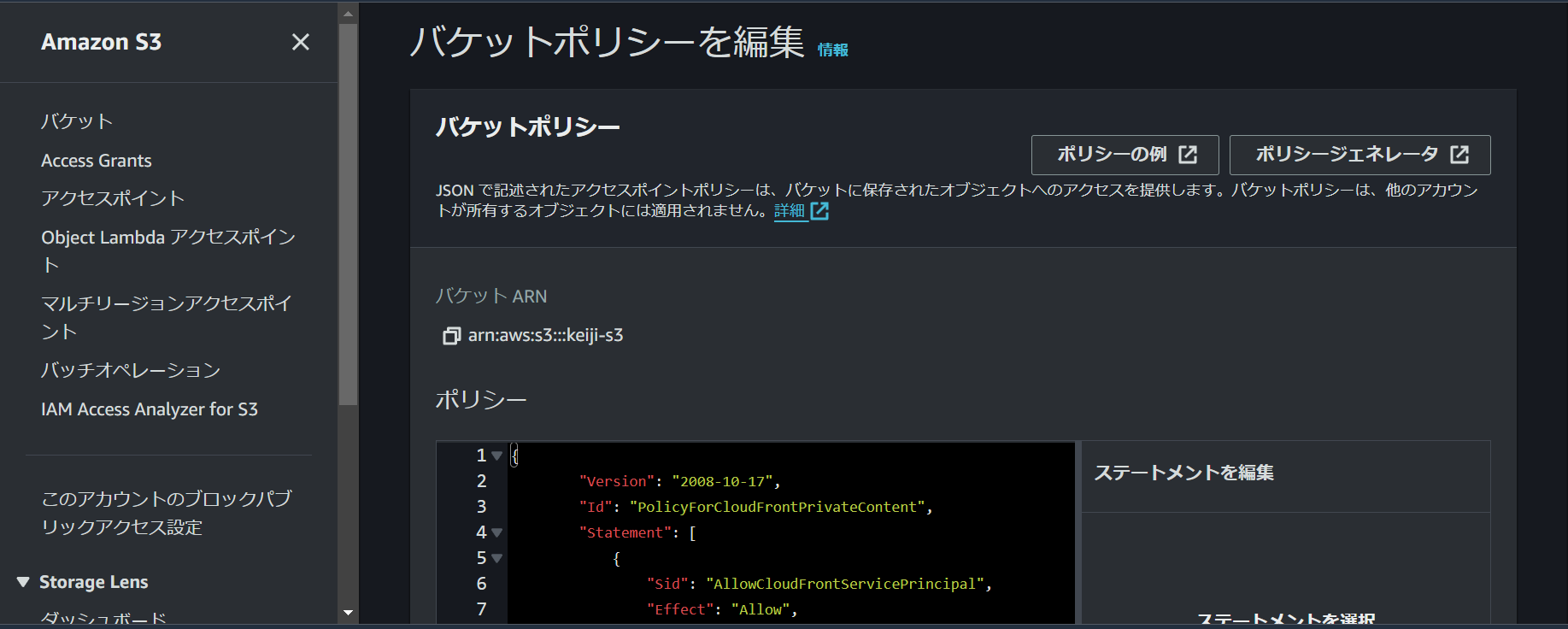The image size is (1568, 629).
Task: Open the ポリシーの例 button
Action: (1126, 155)
